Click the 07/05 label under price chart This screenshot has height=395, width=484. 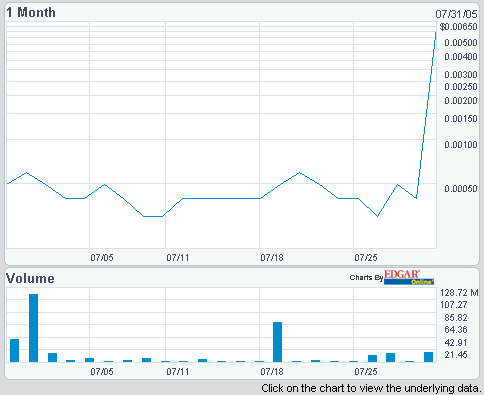(102, 258)
